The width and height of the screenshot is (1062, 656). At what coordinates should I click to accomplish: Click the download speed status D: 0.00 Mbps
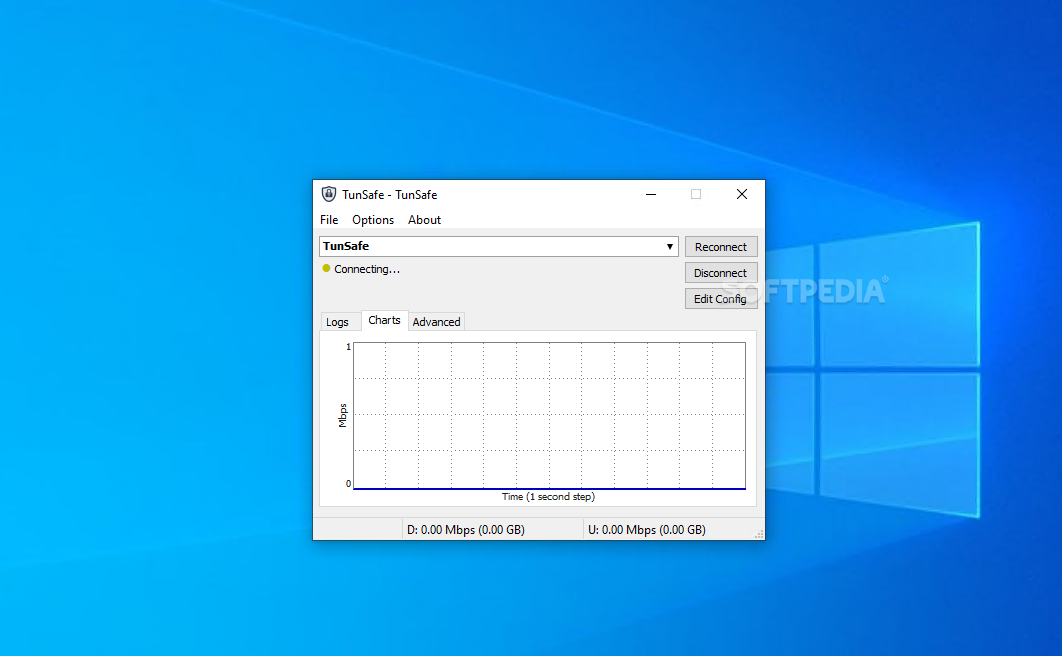pyautogui.click(x=466, y=529)
